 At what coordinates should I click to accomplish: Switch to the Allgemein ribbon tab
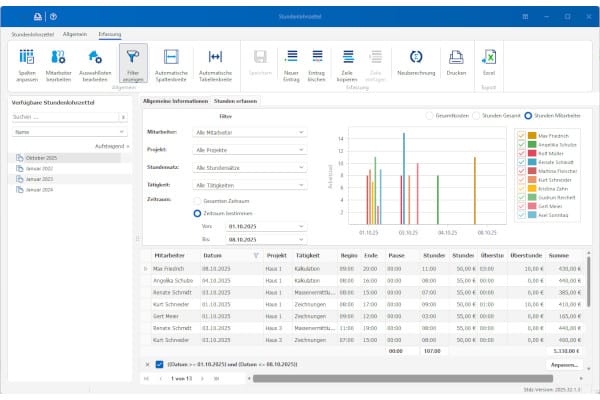point(74,34)
